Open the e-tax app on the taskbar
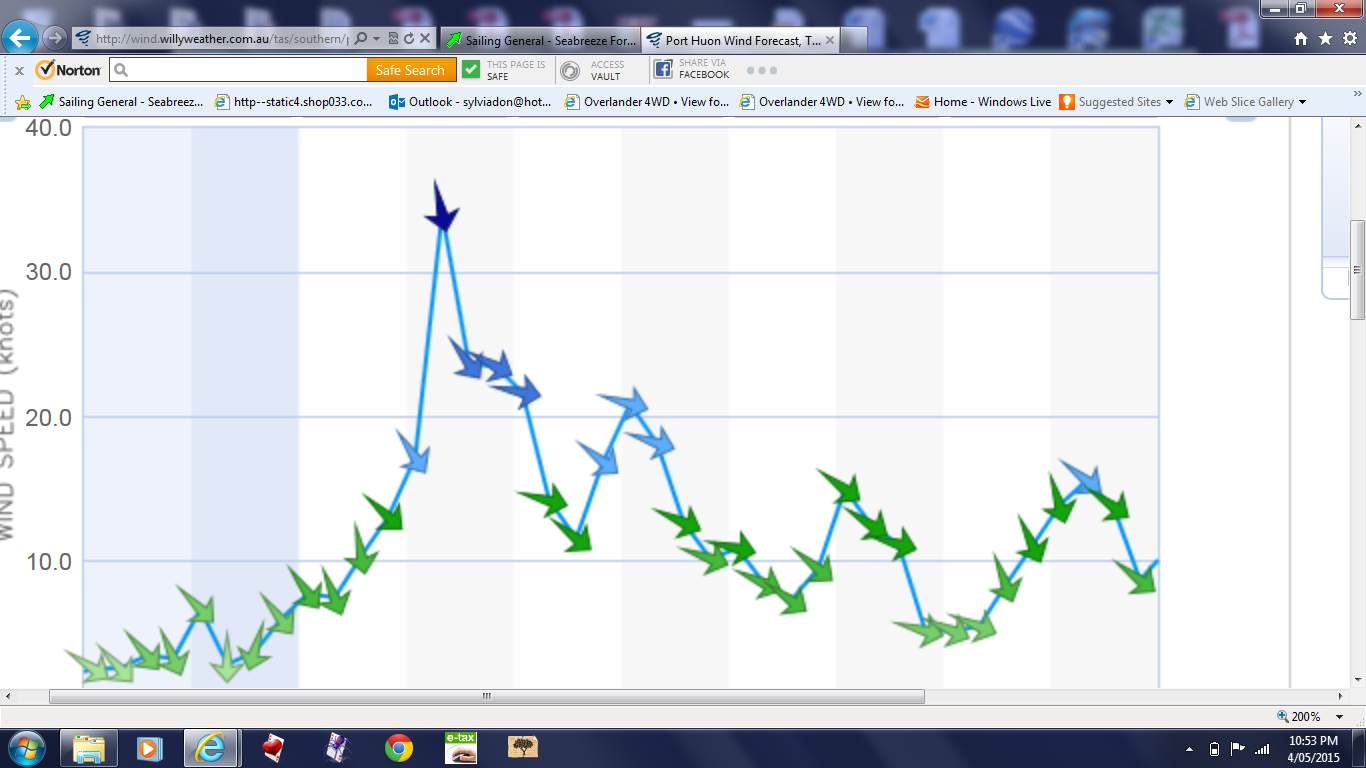Viewport: 1366px width, 768px height. (x=460, y=748)
